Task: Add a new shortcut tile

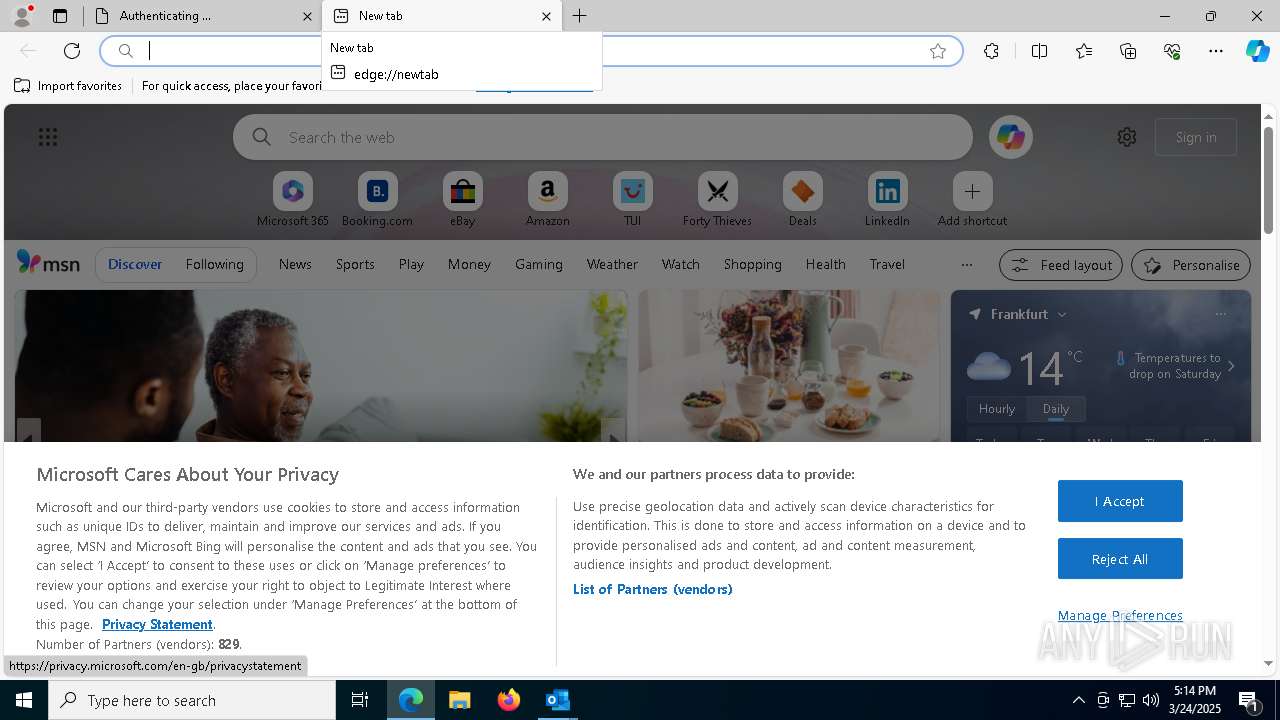Action: [972, 200]
